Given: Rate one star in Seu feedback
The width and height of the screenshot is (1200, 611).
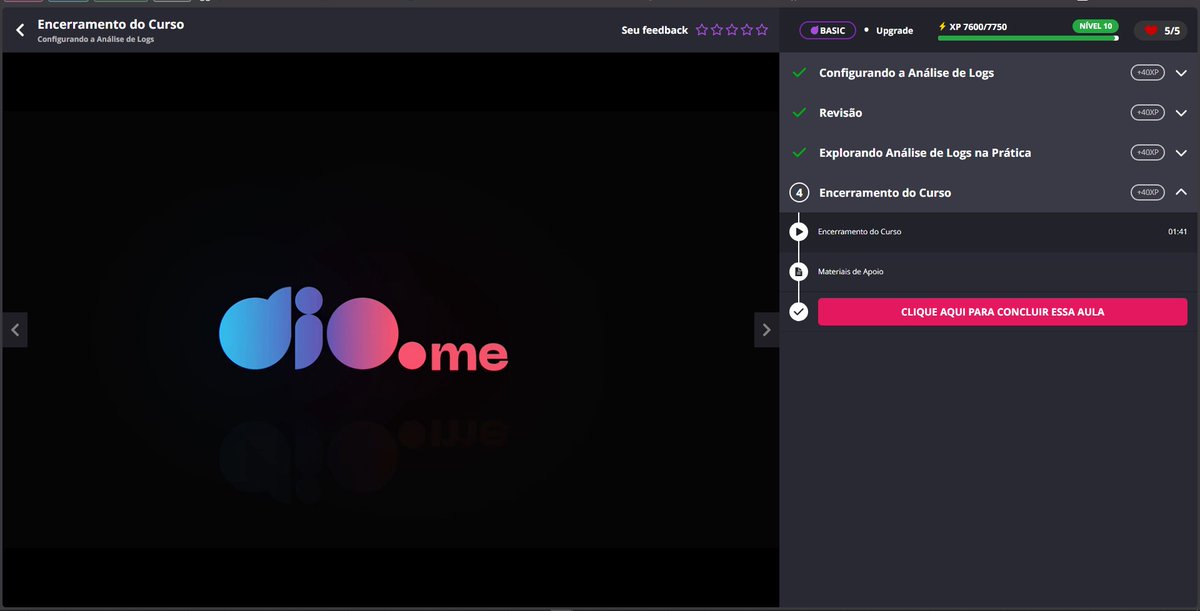Looking at the screenshot, I should pos(702,30).
